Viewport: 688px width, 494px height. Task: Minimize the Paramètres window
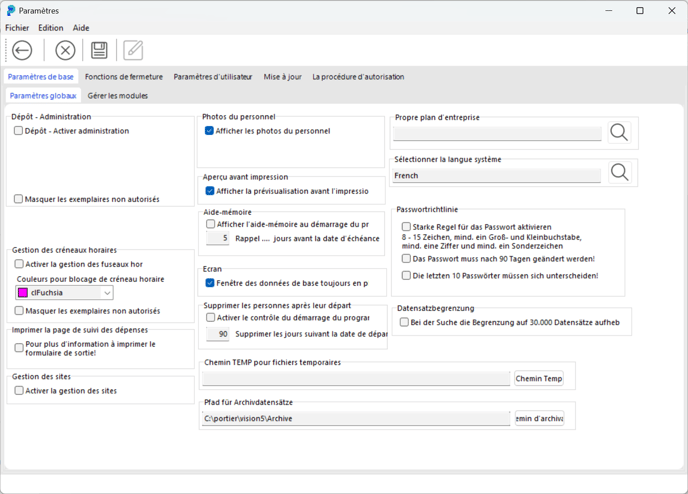(x=609, y=11)
